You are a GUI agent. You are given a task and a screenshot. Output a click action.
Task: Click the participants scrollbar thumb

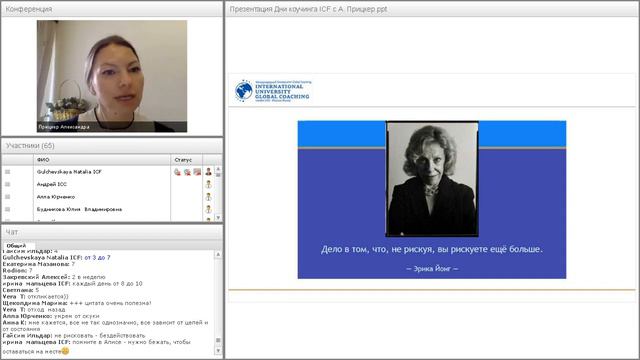(218, 175)
